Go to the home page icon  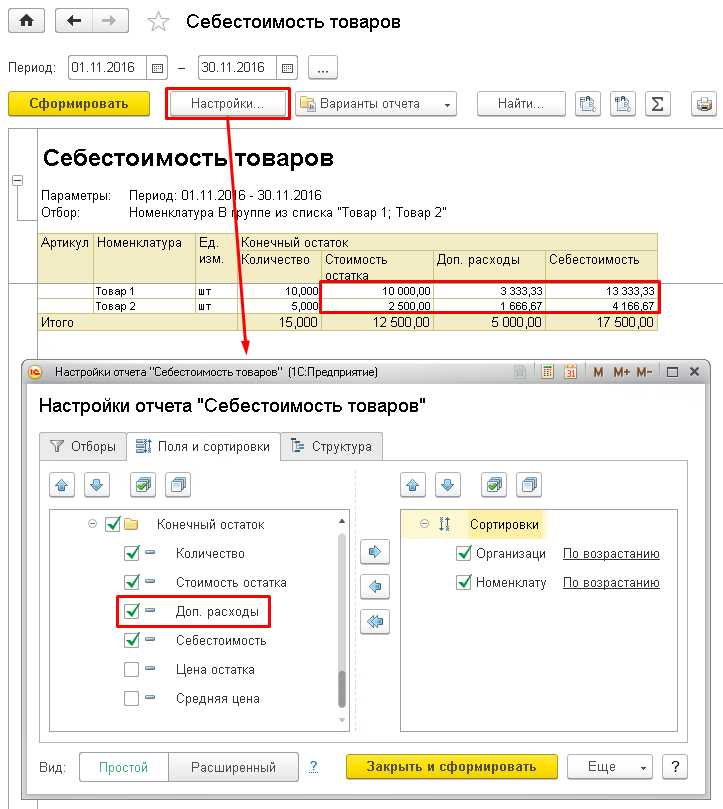(x=26, y=21)
